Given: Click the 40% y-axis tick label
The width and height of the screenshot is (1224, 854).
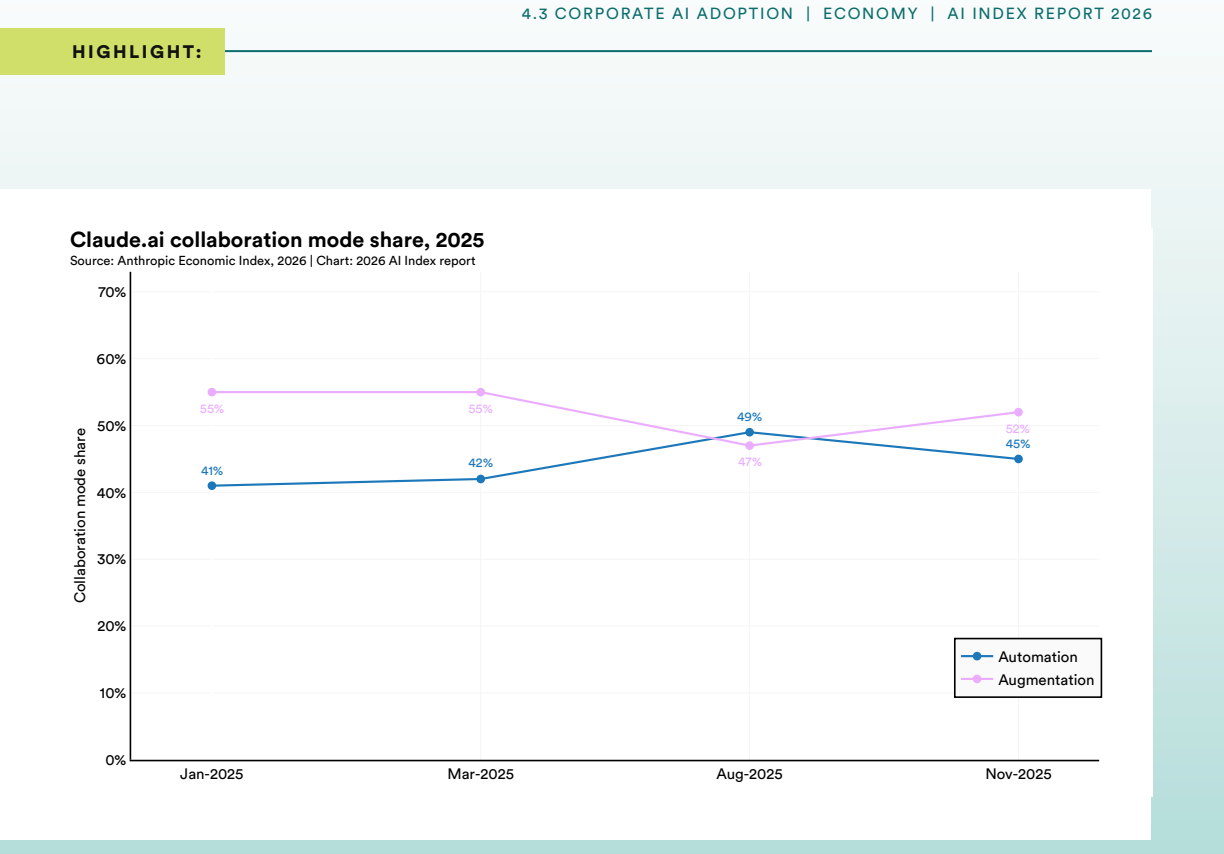Looking at the screenshot, I should point(111,493).
